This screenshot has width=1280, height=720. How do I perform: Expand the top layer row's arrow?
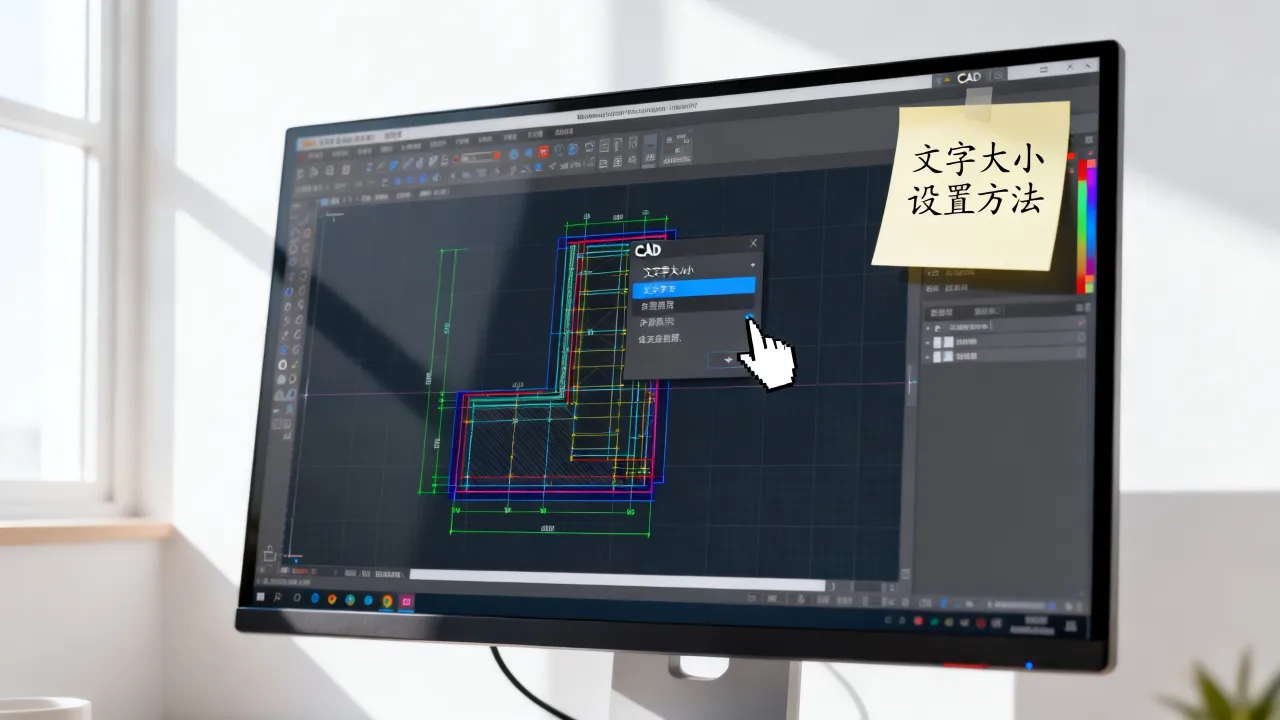[x=927, y=327]
